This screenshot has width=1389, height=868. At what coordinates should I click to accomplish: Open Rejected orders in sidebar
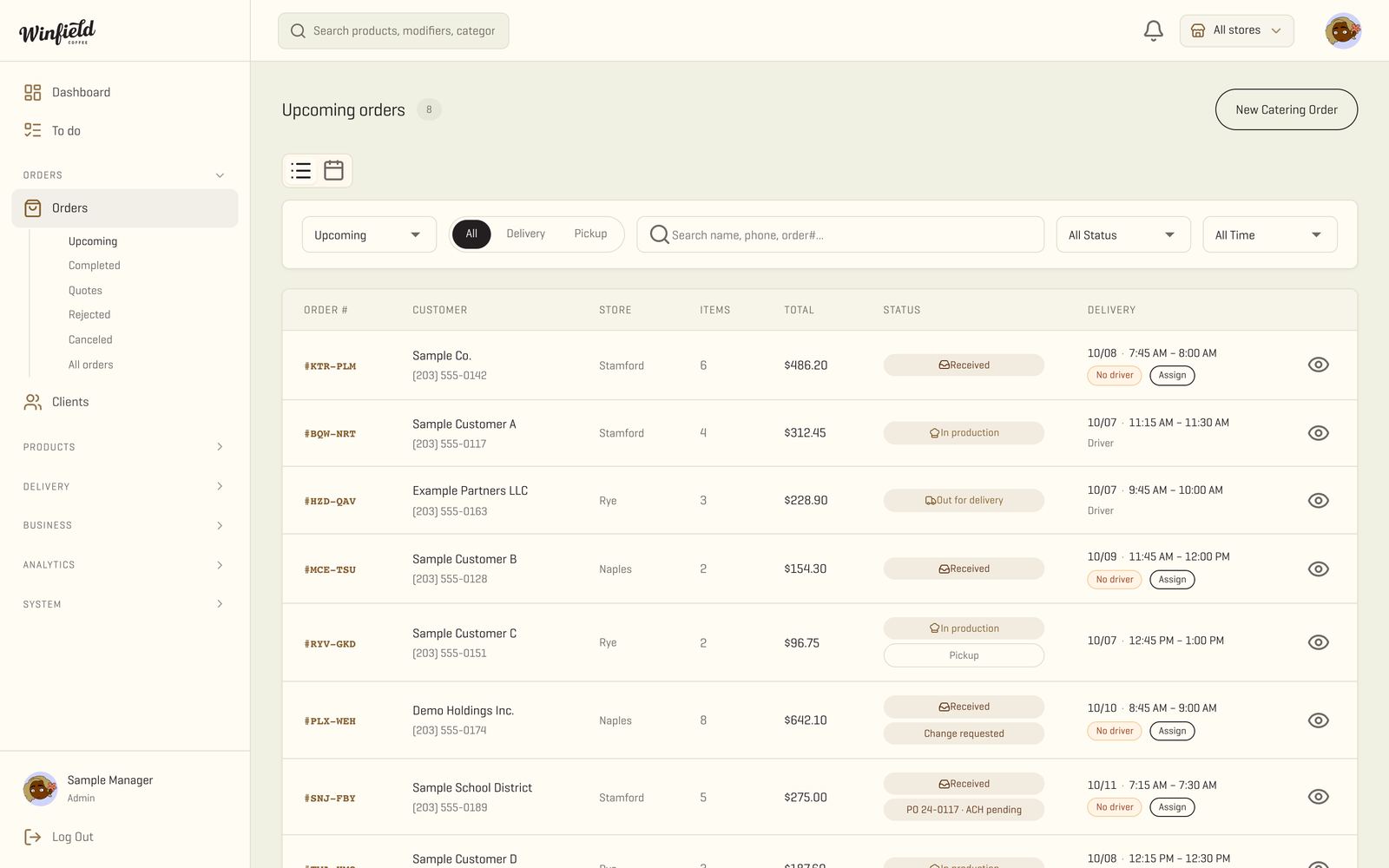[x=89, y=315]
